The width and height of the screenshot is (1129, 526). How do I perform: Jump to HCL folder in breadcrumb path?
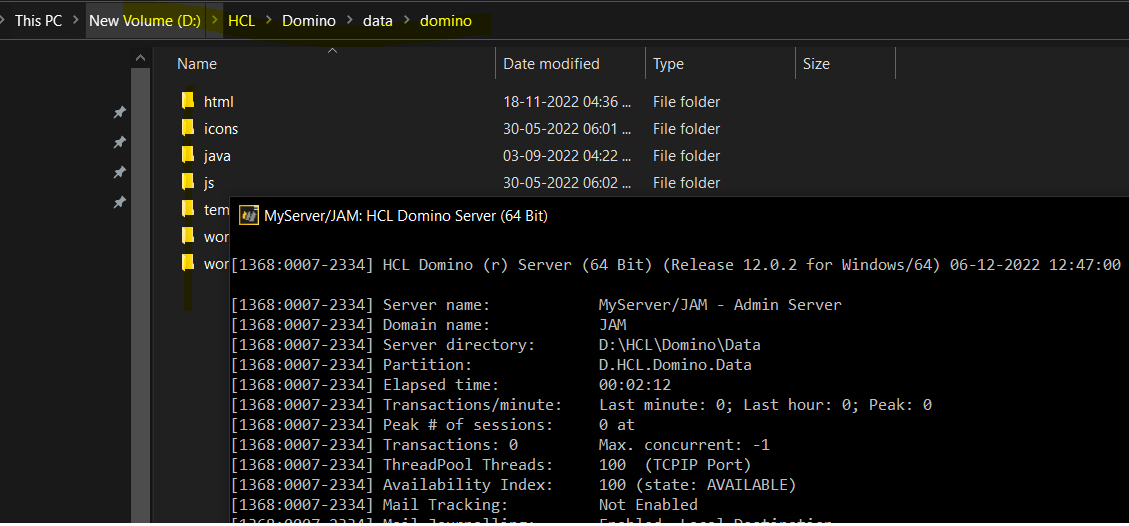click(x=241, y=20)
